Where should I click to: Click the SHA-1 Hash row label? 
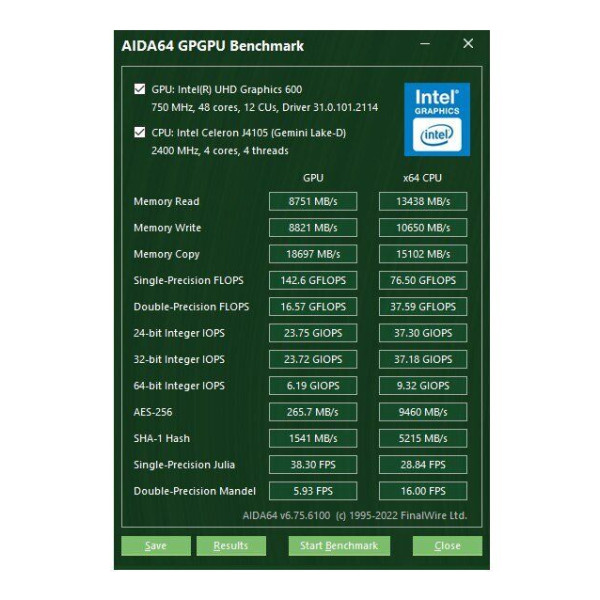[x=161, y=439]
